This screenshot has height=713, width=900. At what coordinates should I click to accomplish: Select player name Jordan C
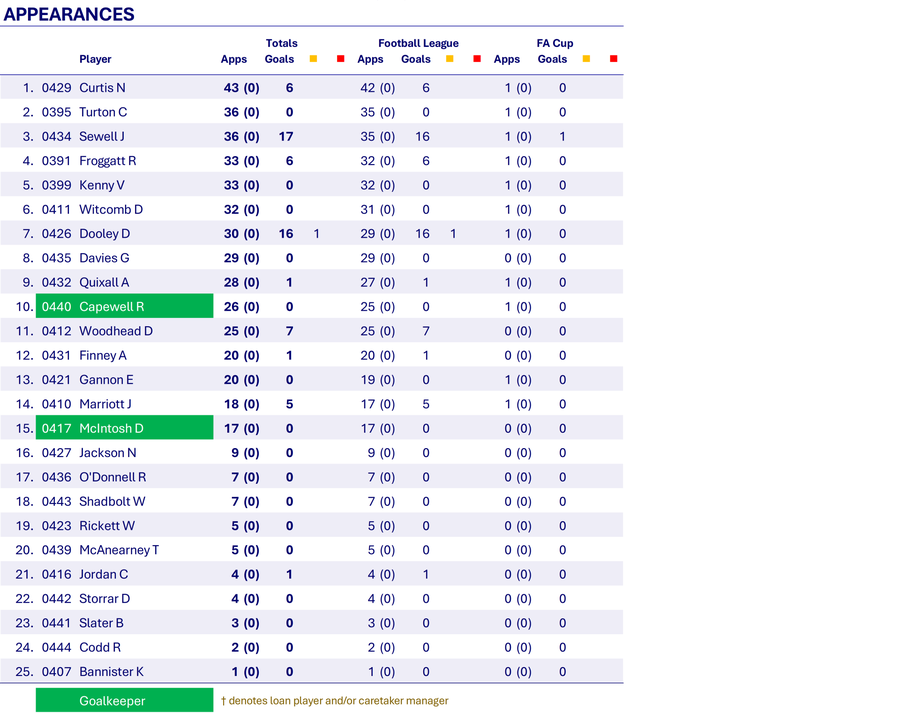(104, 574)
